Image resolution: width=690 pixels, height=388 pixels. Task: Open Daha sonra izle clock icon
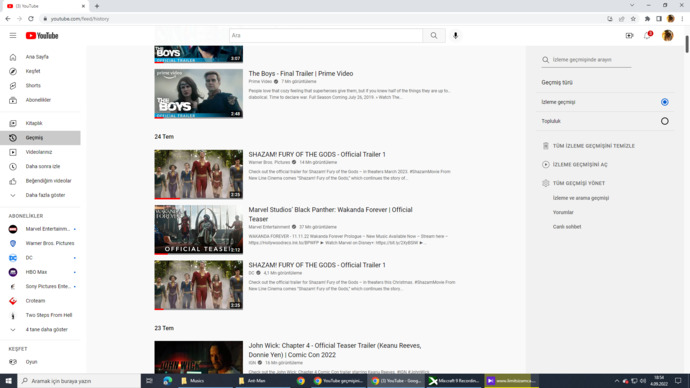coord(13,167)
